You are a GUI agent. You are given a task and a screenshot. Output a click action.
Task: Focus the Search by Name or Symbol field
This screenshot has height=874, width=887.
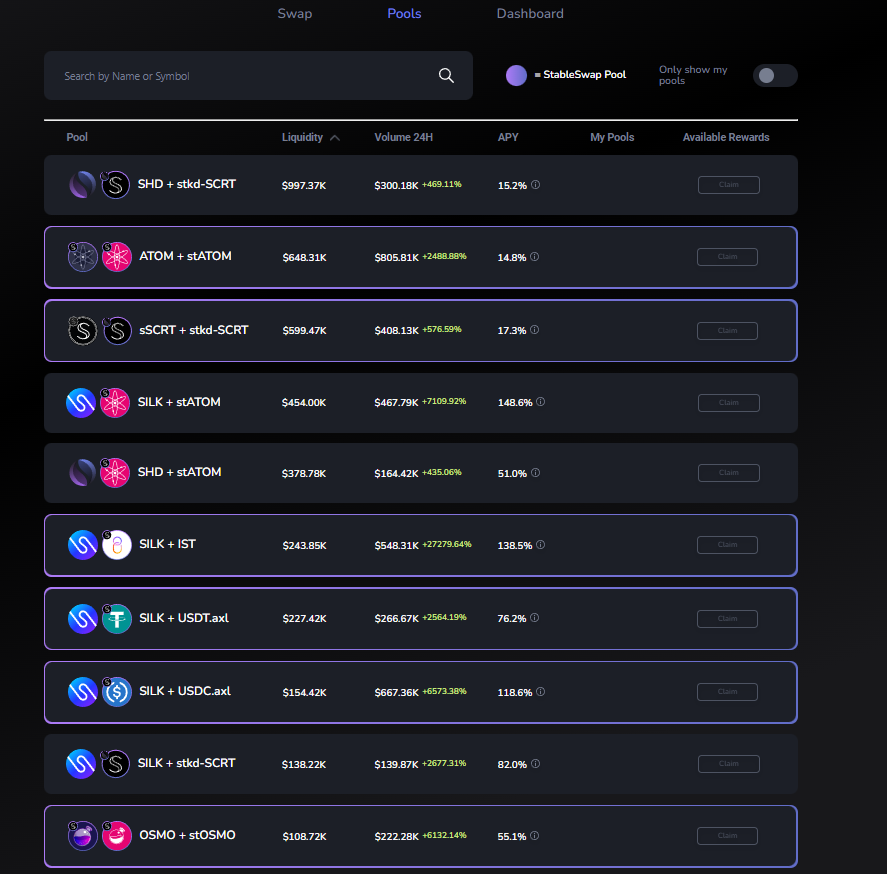259,76
